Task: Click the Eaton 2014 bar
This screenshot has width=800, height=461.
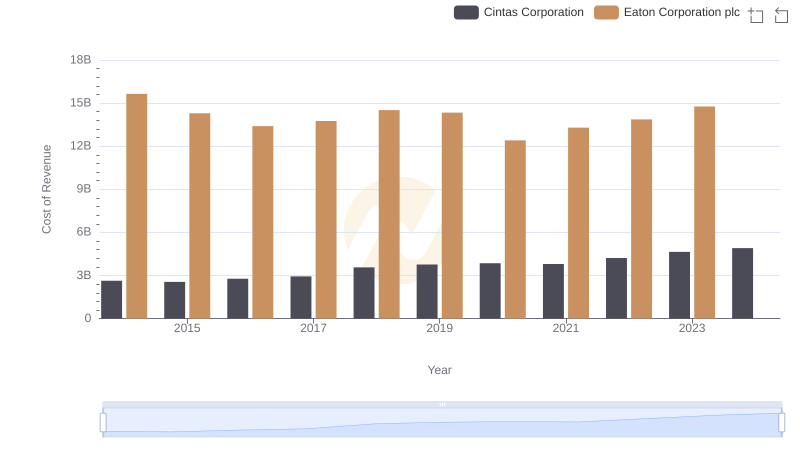Action: point(137,206)
